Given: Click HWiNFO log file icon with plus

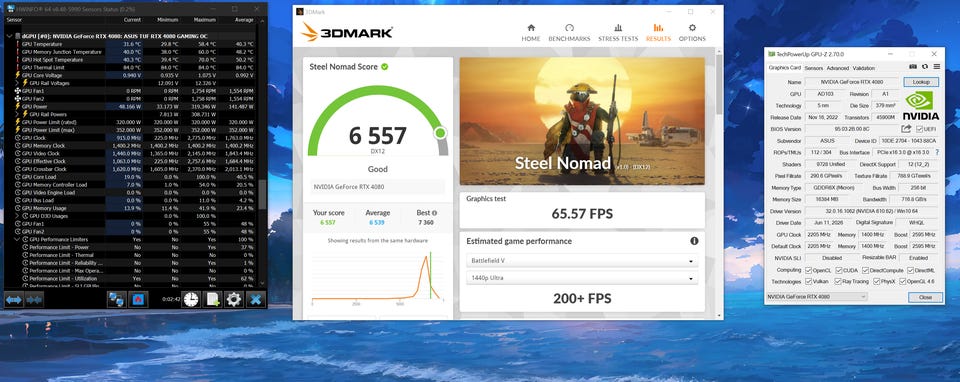Looking at the screenshot, I should click(x=212, y=299).
